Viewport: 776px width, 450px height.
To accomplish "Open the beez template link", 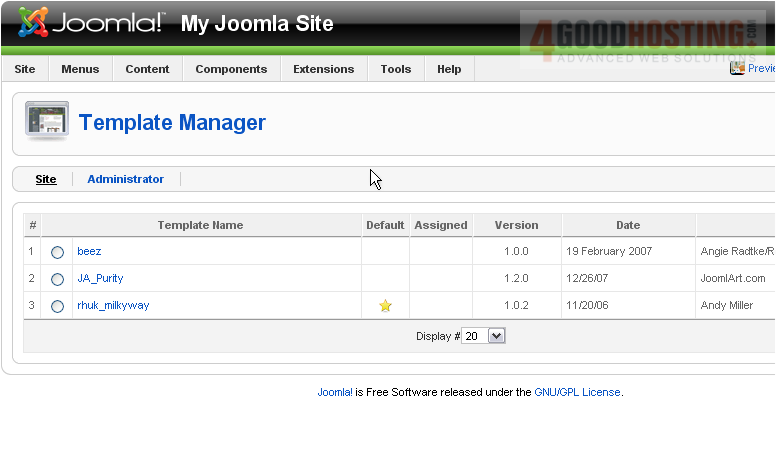I will [x=89, y=251].
